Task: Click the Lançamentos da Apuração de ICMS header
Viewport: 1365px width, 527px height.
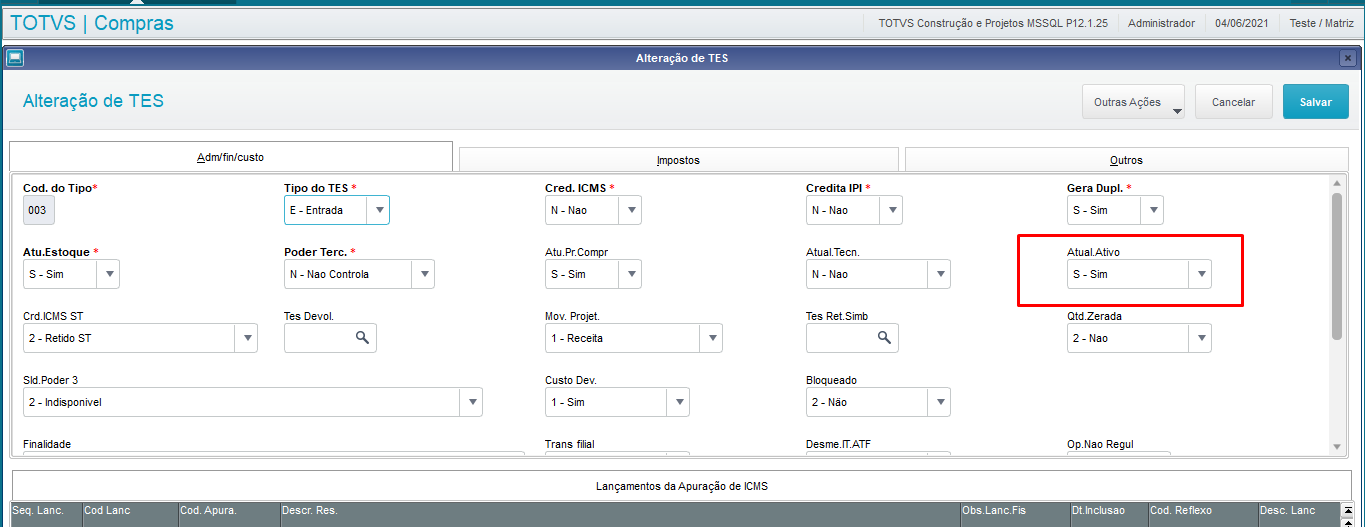Action: [x=680, y=486]
